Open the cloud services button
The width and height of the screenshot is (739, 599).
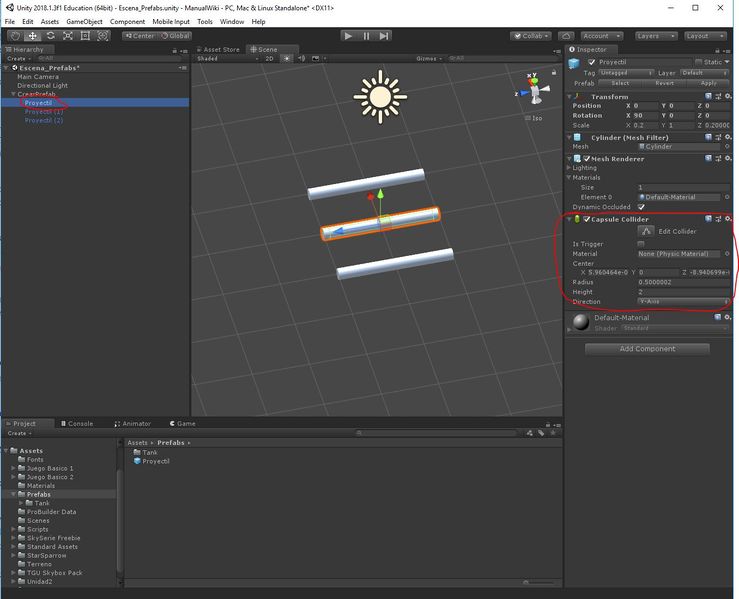pos(566,36)
